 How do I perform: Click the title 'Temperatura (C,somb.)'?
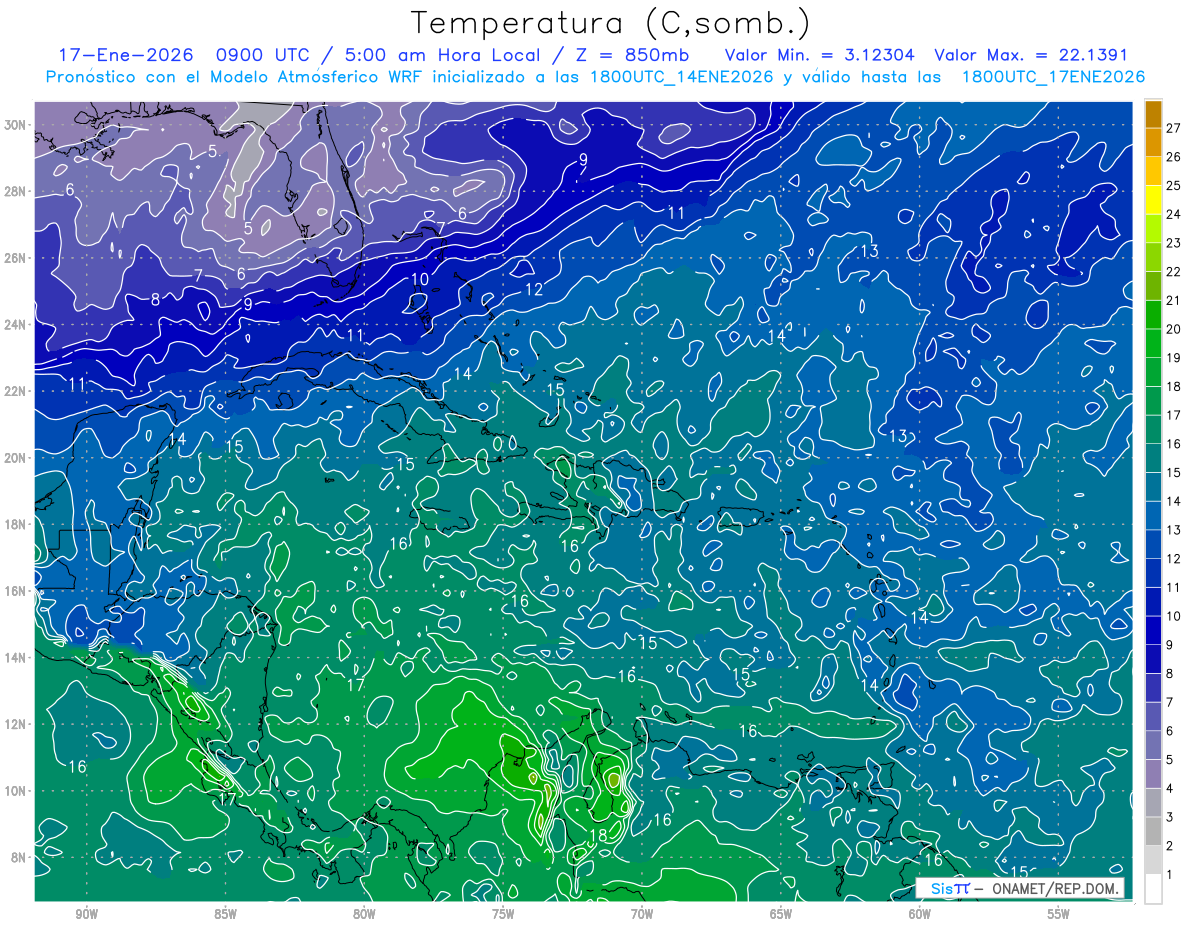click(611, 24)
